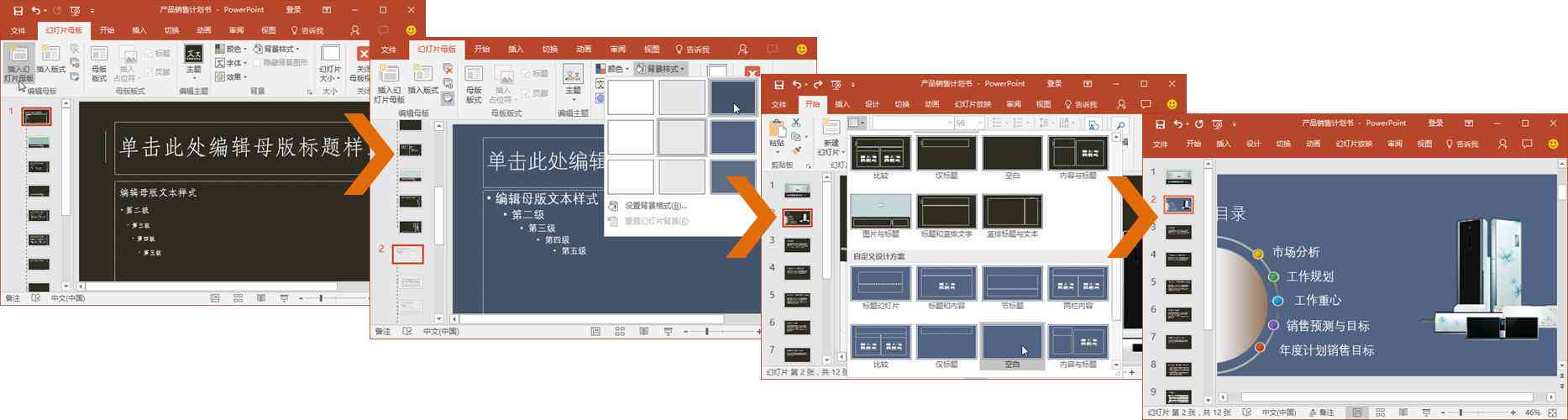Open the 文件 tab in first window

(18, 30)
